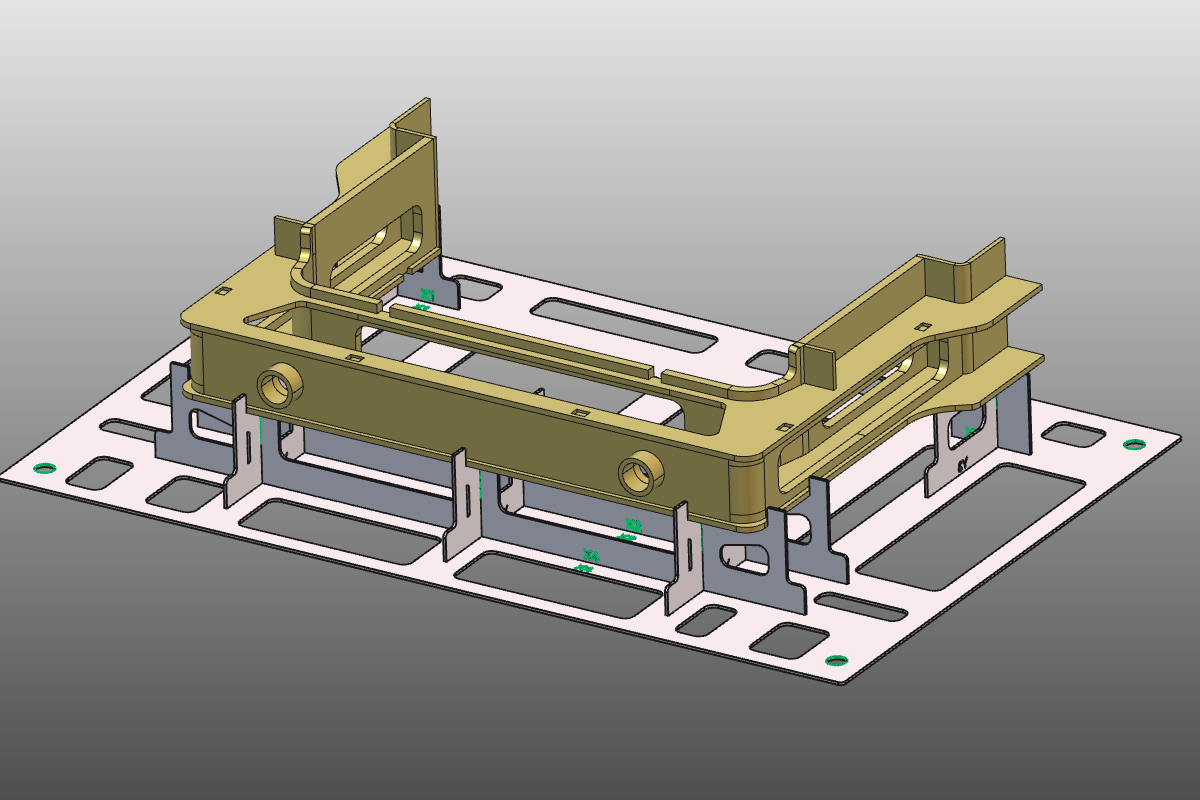Click the green X4 marker on the baseplate
Image resolution: width=1200 pixels, height=800 pixels.
pos(590,554)
